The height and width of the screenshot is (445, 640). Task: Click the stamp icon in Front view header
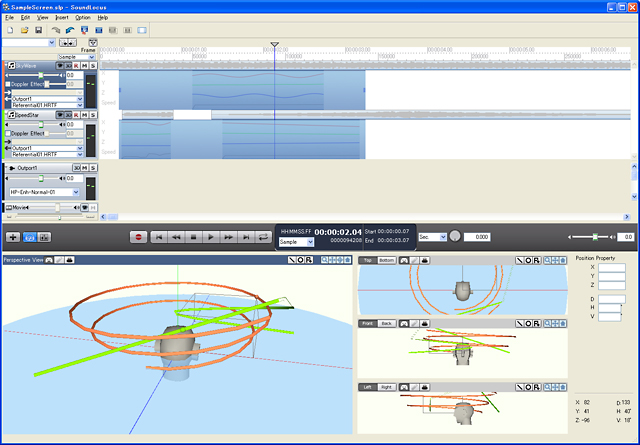tap(424, 323)
